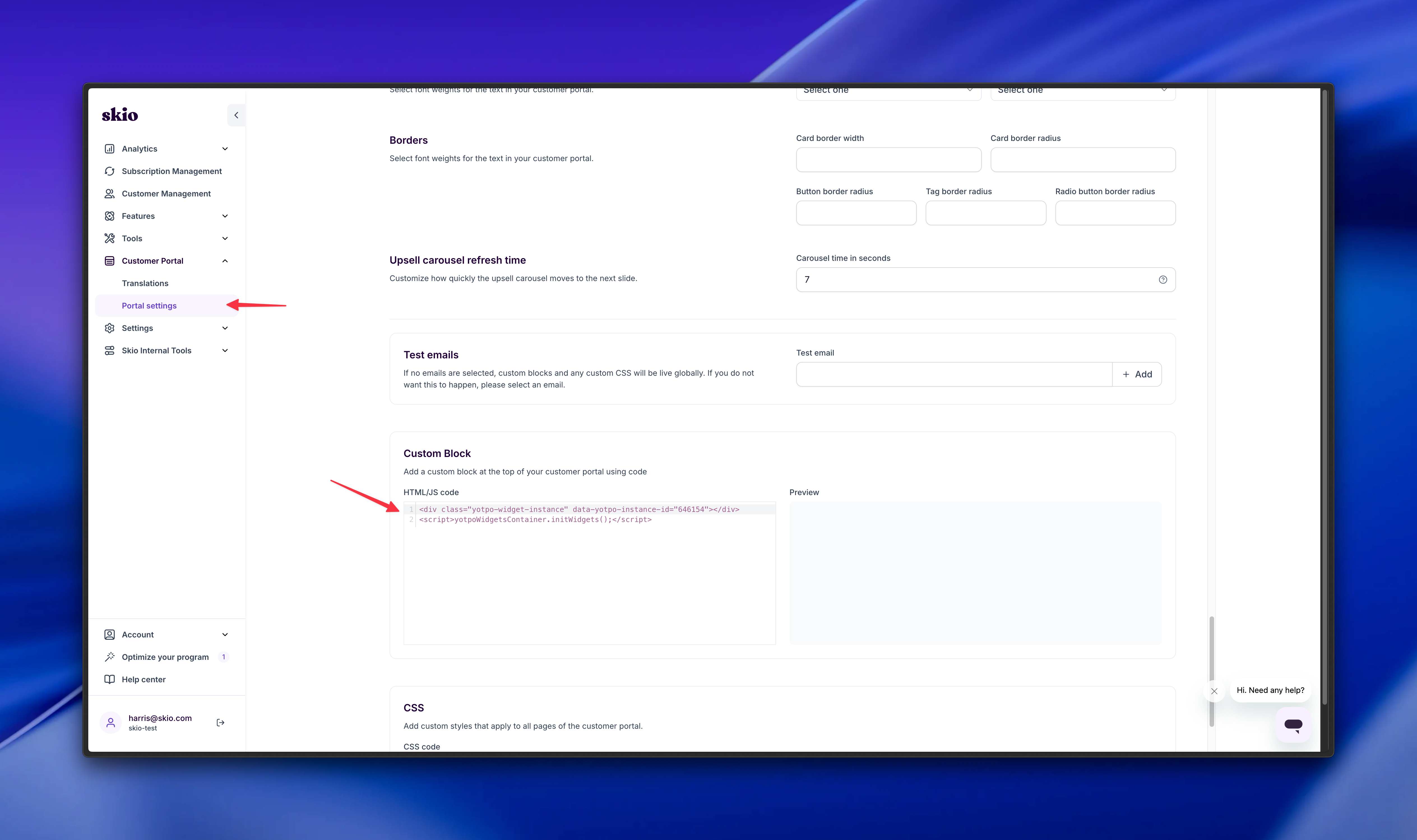Click the carousel time help icon
The image size is (1417, 840).
[1163, 280]
